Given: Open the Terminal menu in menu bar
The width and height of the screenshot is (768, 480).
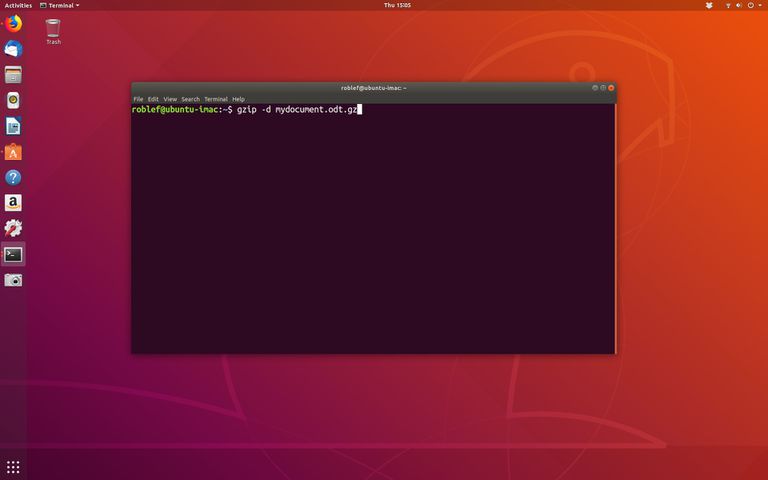Looking at the screenshot, I should pyautogui.click(x=216, y=99).
